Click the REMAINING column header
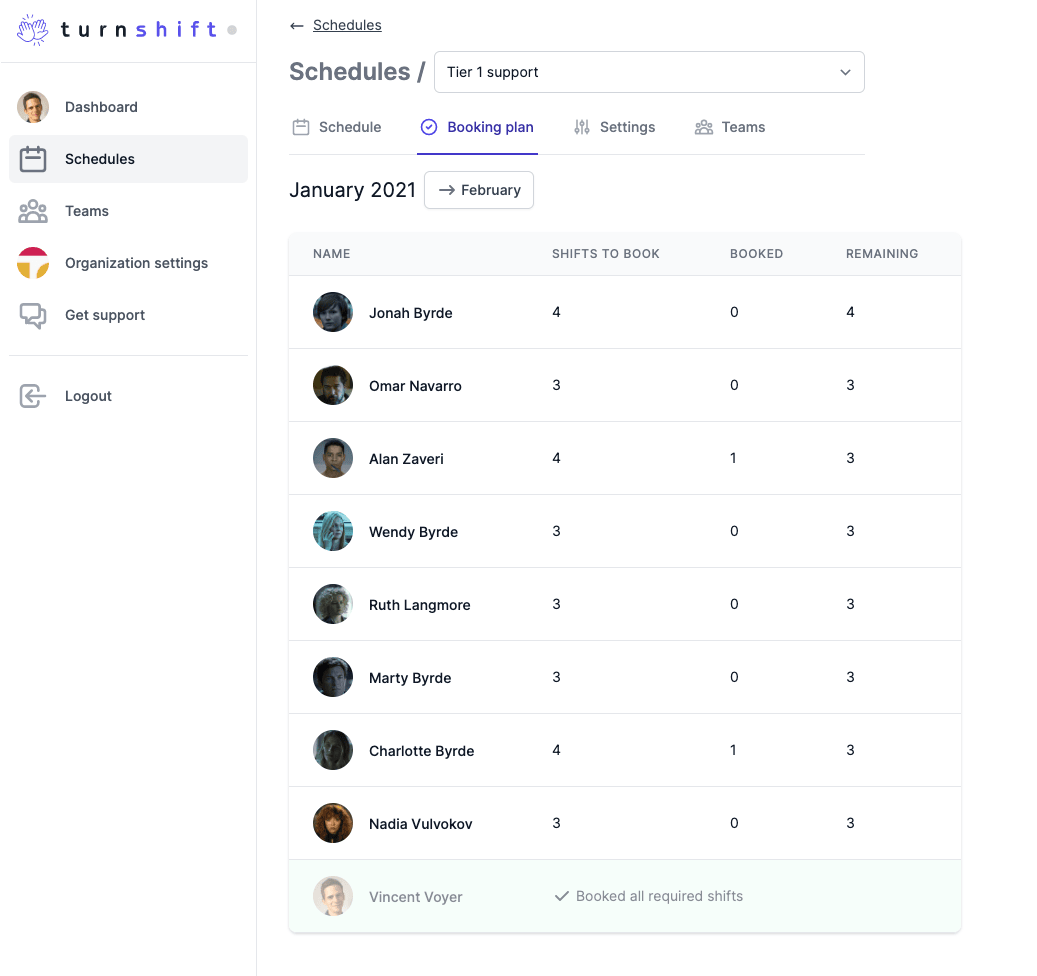 coord(882,254)
